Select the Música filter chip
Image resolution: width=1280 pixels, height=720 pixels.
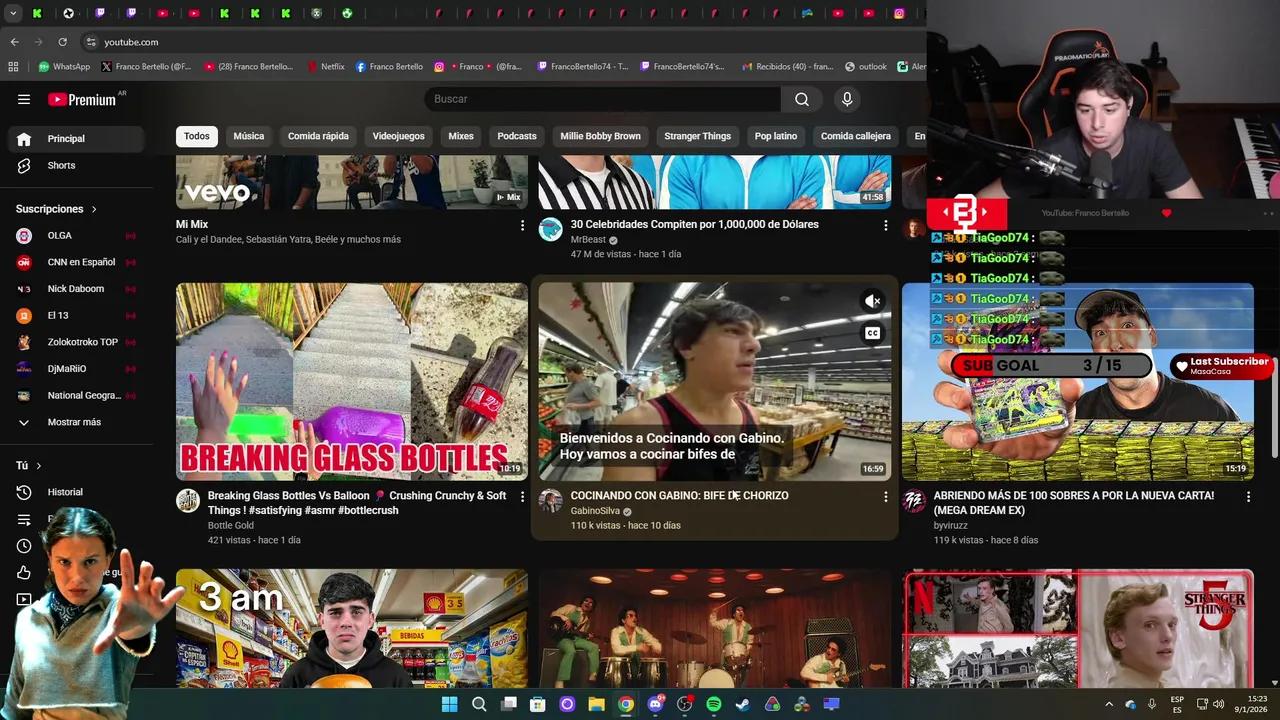(248, 136)
